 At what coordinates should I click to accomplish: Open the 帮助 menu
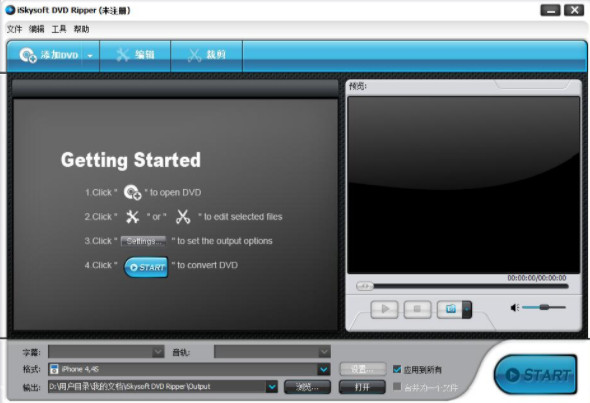tap(81, 29)
